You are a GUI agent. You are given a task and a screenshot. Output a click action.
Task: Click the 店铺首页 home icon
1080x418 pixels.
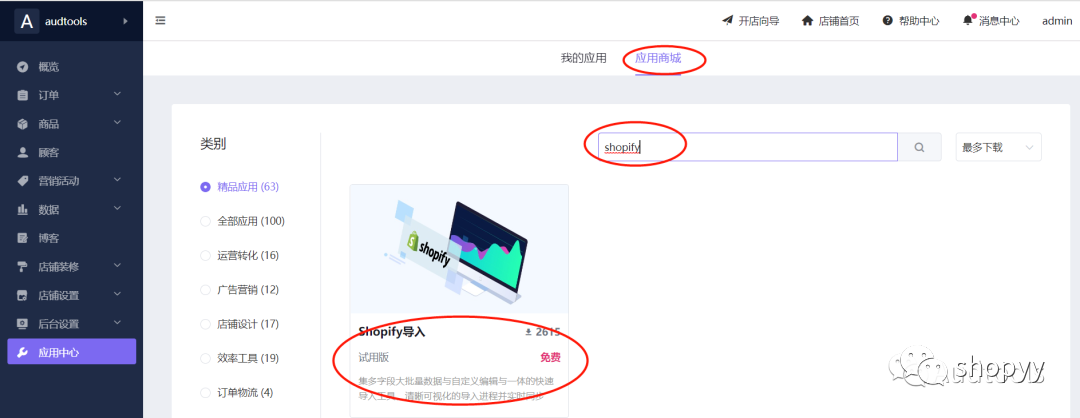pos(807,21)
